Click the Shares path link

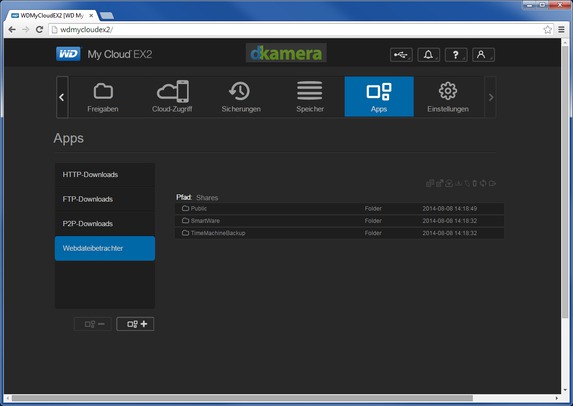click(x=207, y=198)
